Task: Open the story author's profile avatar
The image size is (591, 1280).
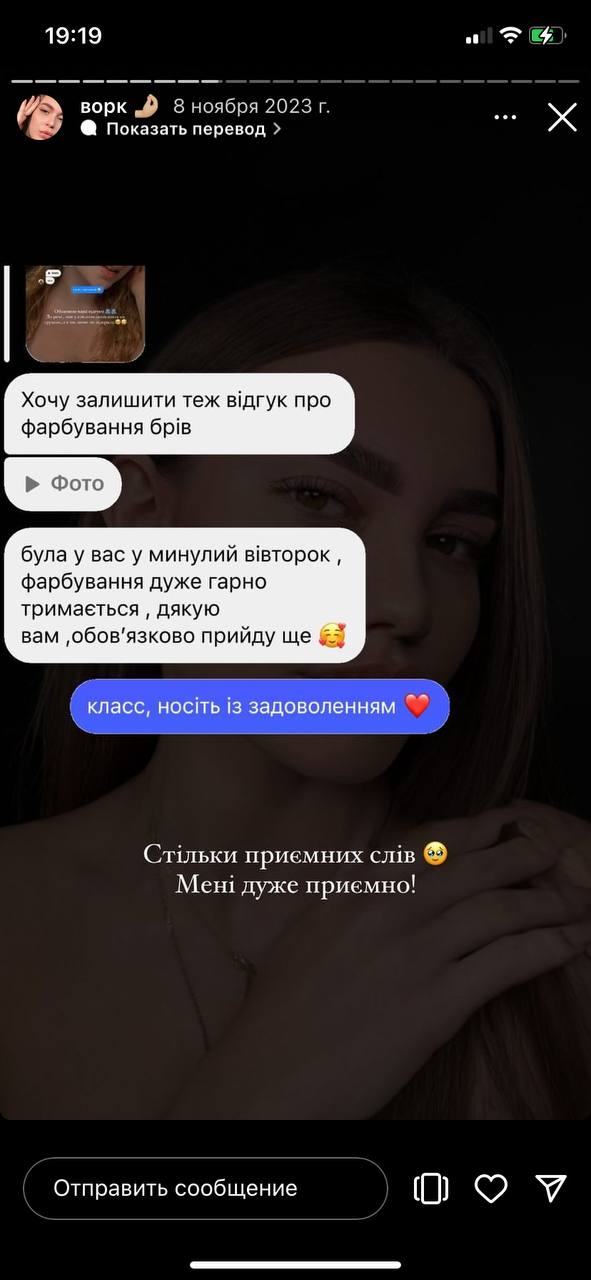Action: 41,117
